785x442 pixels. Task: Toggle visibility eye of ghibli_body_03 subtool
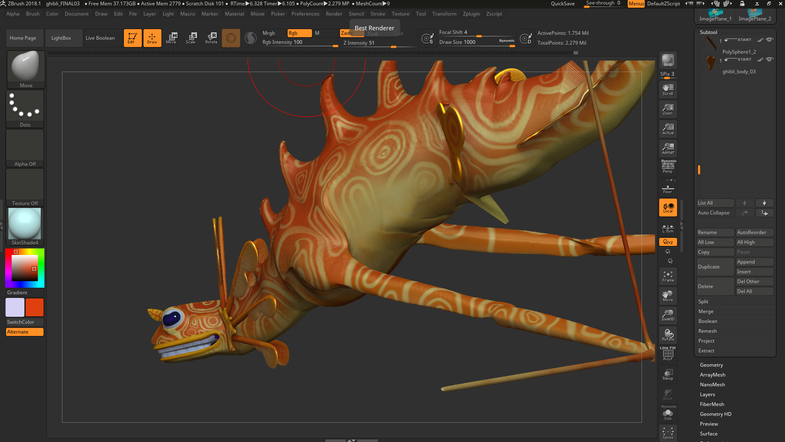click(x=769, y=59)
